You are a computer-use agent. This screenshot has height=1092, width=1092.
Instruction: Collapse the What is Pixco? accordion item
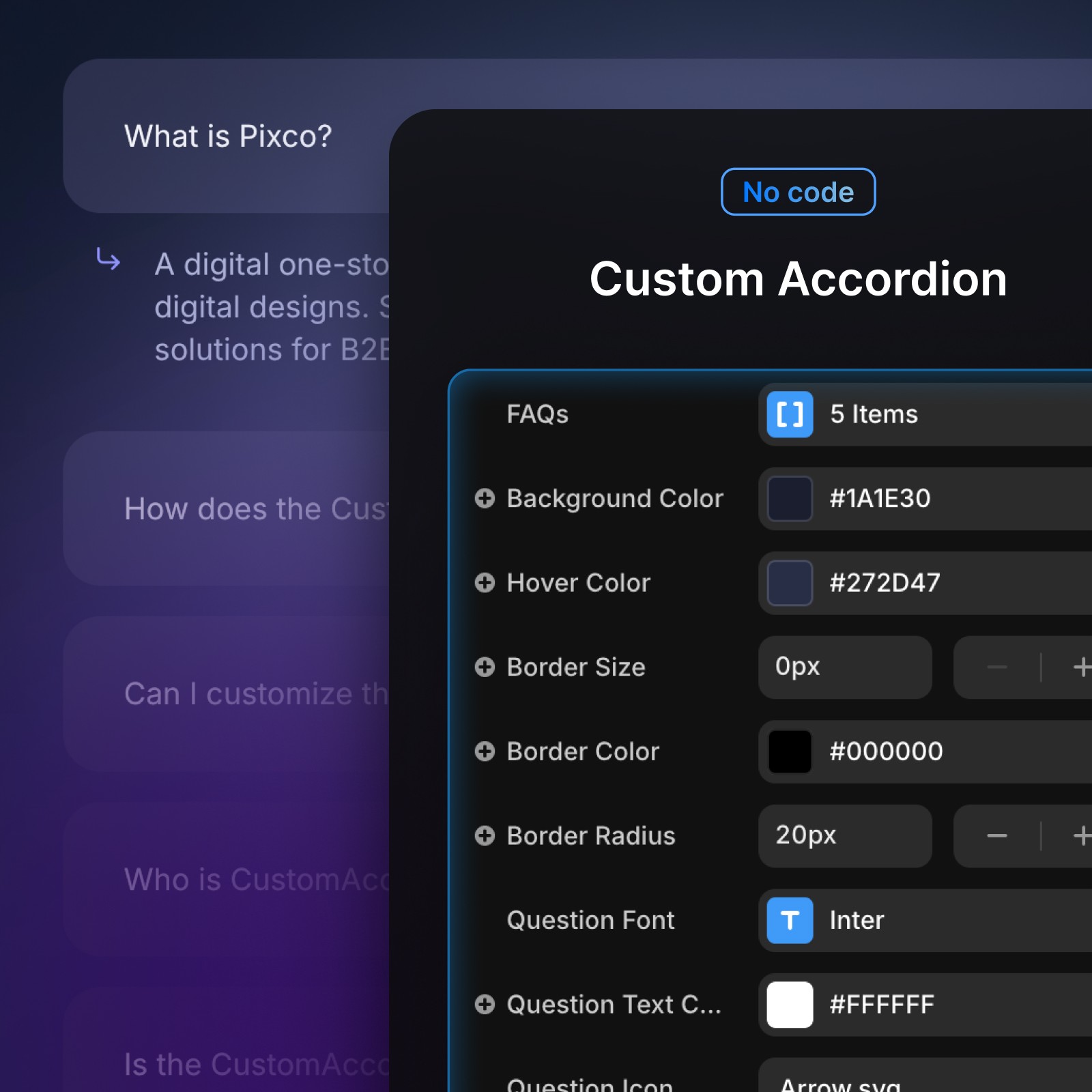(227, 136)
